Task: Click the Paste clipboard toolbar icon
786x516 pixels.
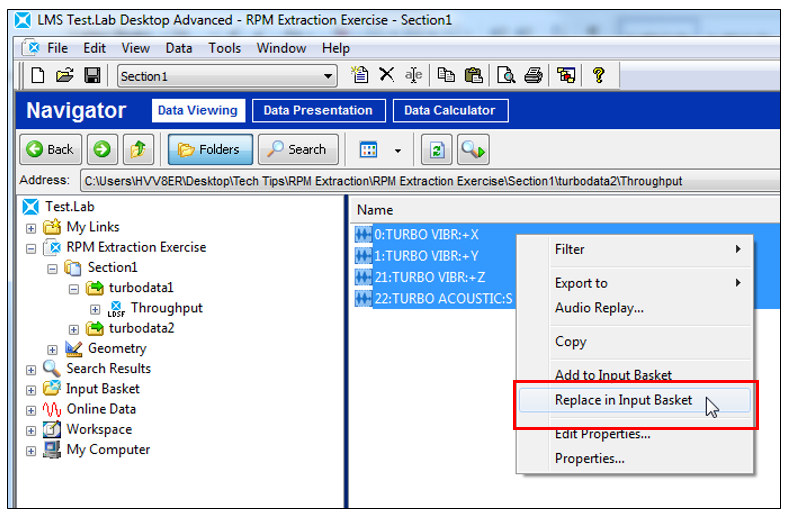Action: coord(474,76)
